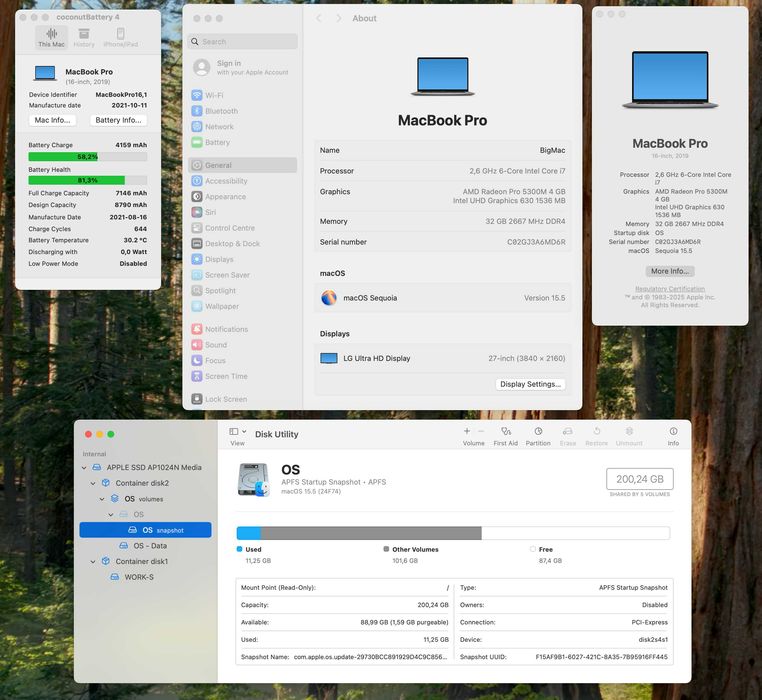
Task: Open Regulatory Certification link
Action: (670, 289)
